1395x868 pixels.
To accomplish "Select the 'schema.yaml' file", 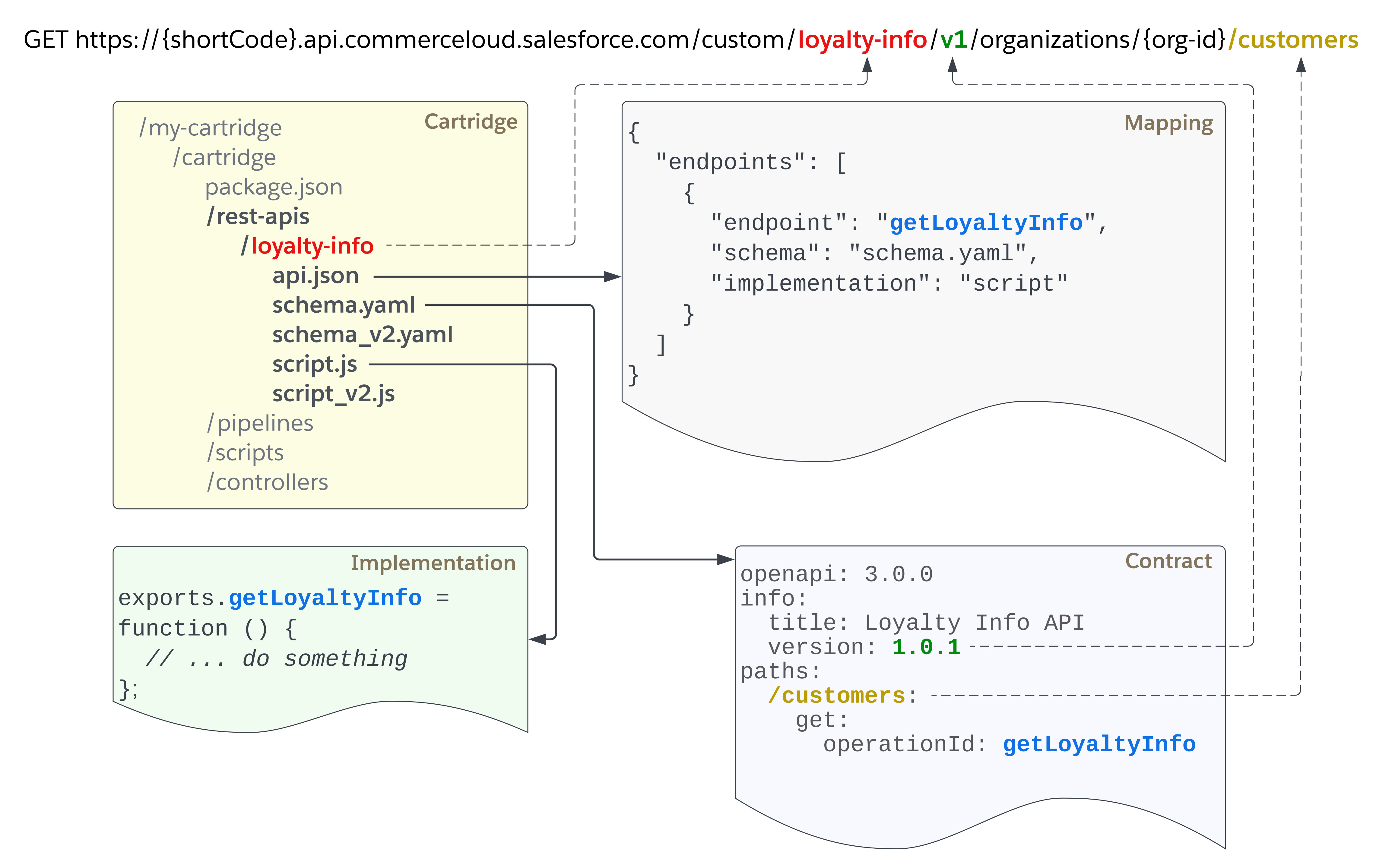I will (344, 305).
